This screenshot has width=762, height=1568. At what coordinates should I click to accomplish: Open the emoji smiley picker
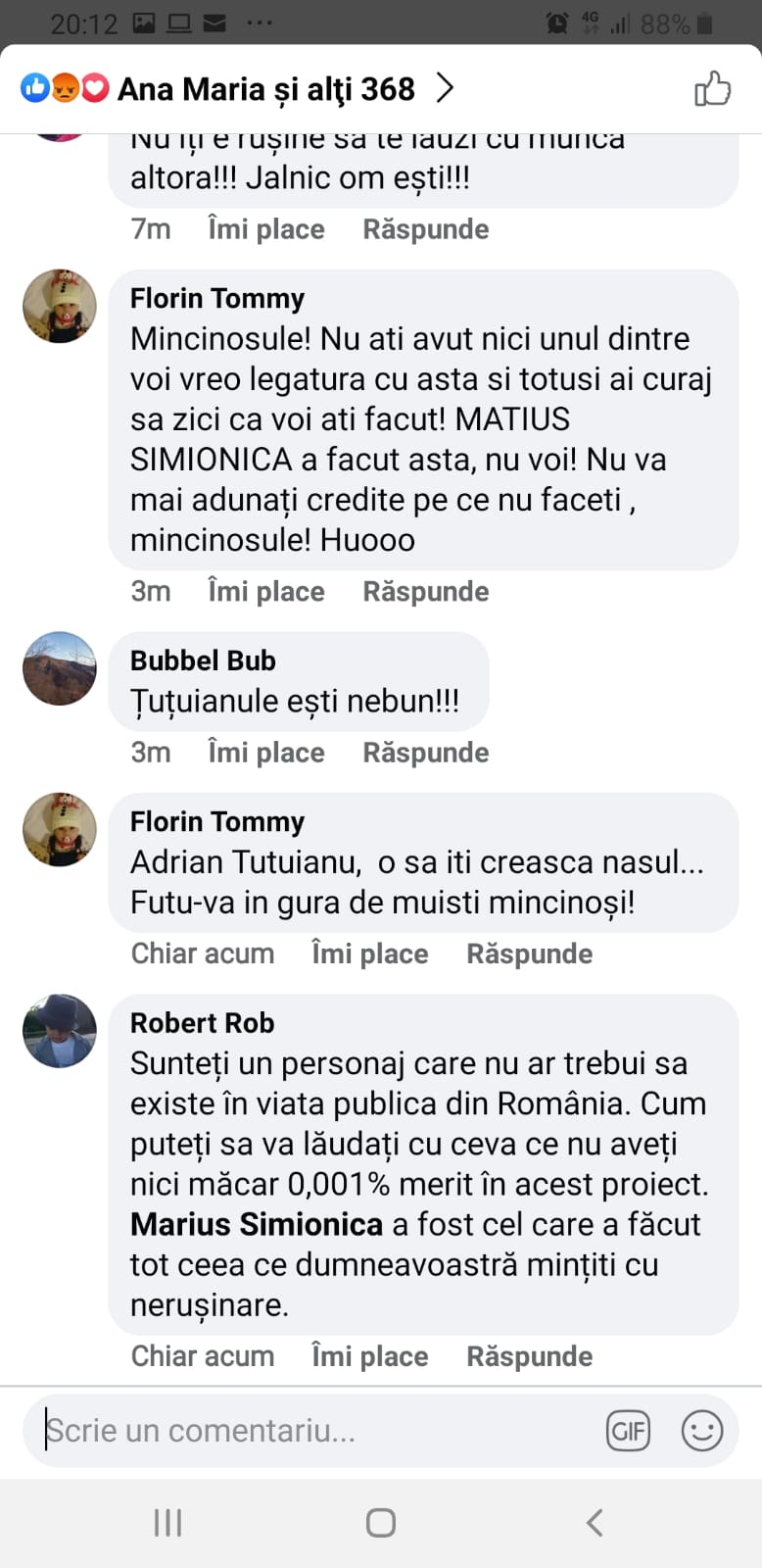702,1431
